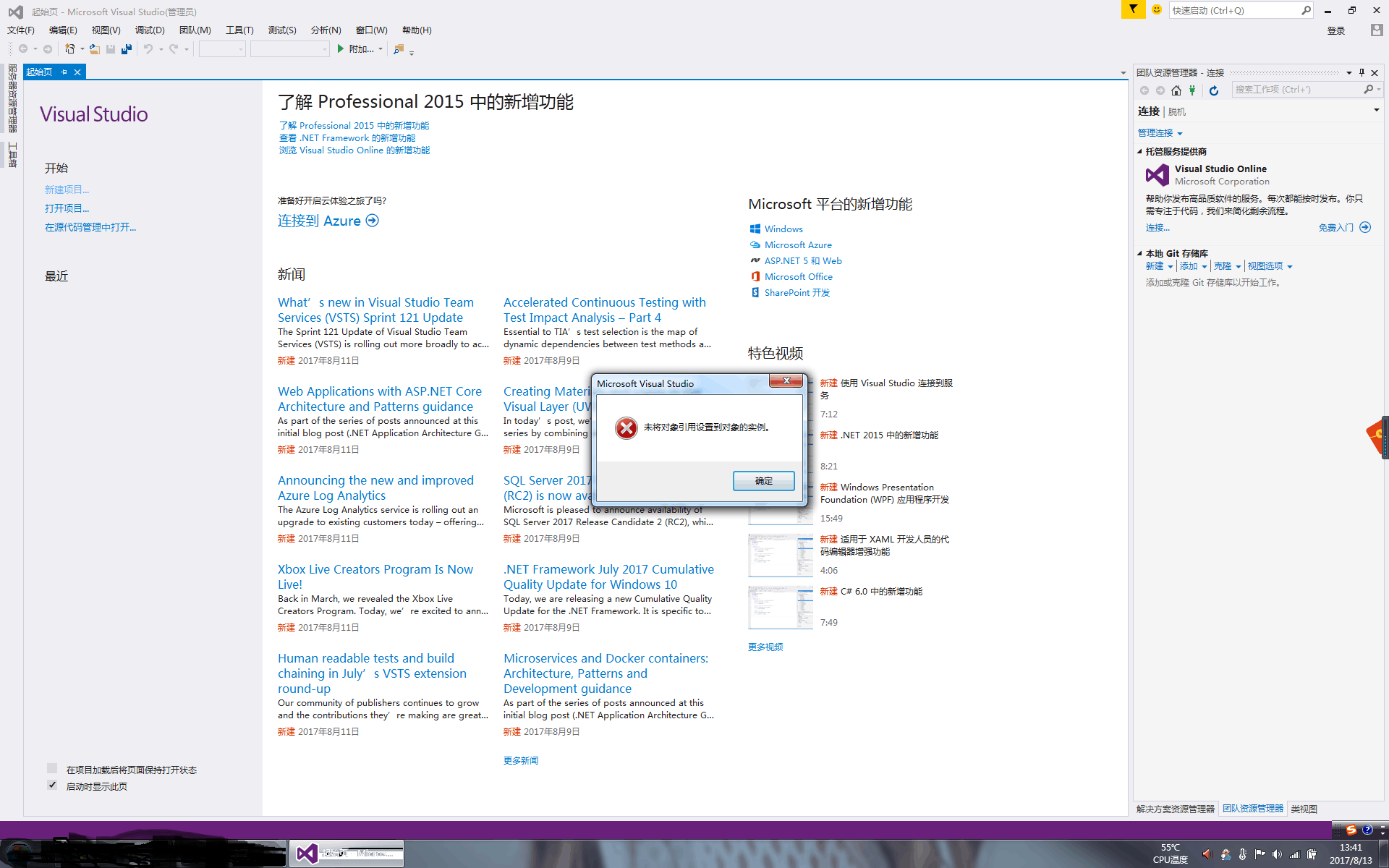
Task: Open the 添加 Git repository dropdown
Action: click(1194, 266)
